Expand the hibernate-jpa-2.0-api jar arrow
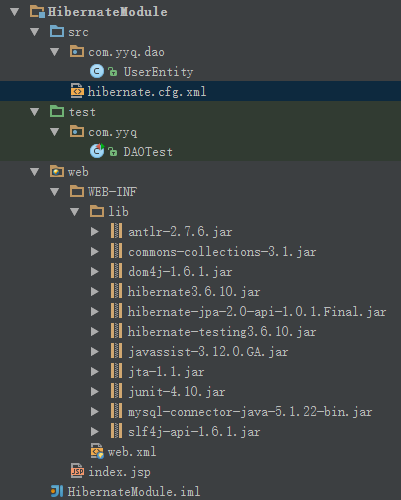Screen dimensions: 401x500 coord(95,312)
